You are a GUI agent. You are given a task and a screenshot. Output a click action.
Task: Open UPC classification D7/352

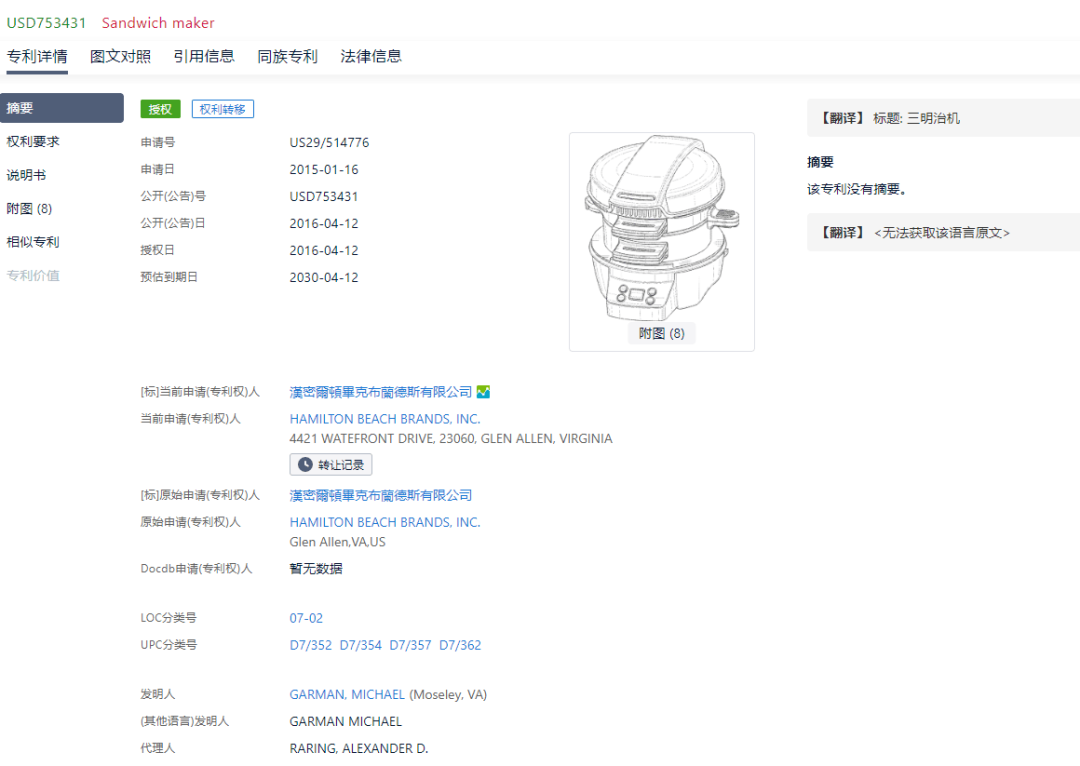click(x=311, y=645)
